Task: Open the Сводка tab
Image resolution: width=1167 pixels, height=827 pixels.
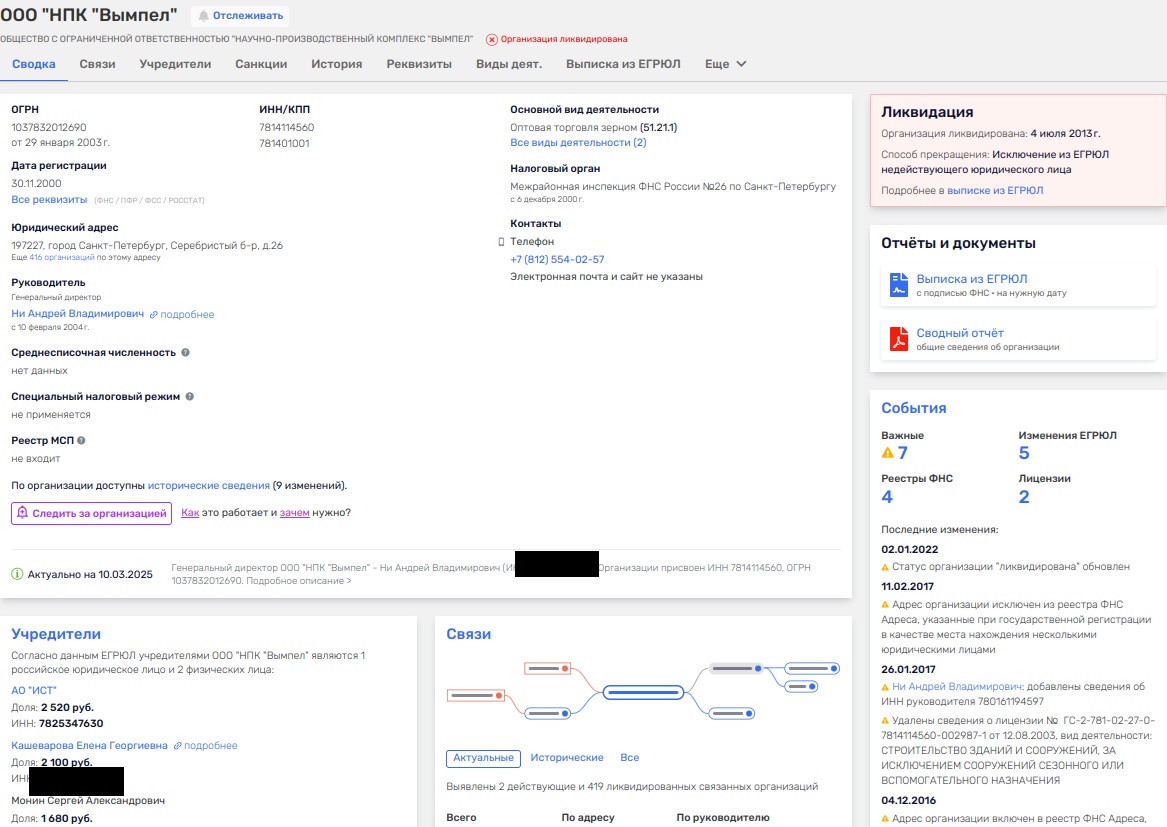Action: coord(33,64)
